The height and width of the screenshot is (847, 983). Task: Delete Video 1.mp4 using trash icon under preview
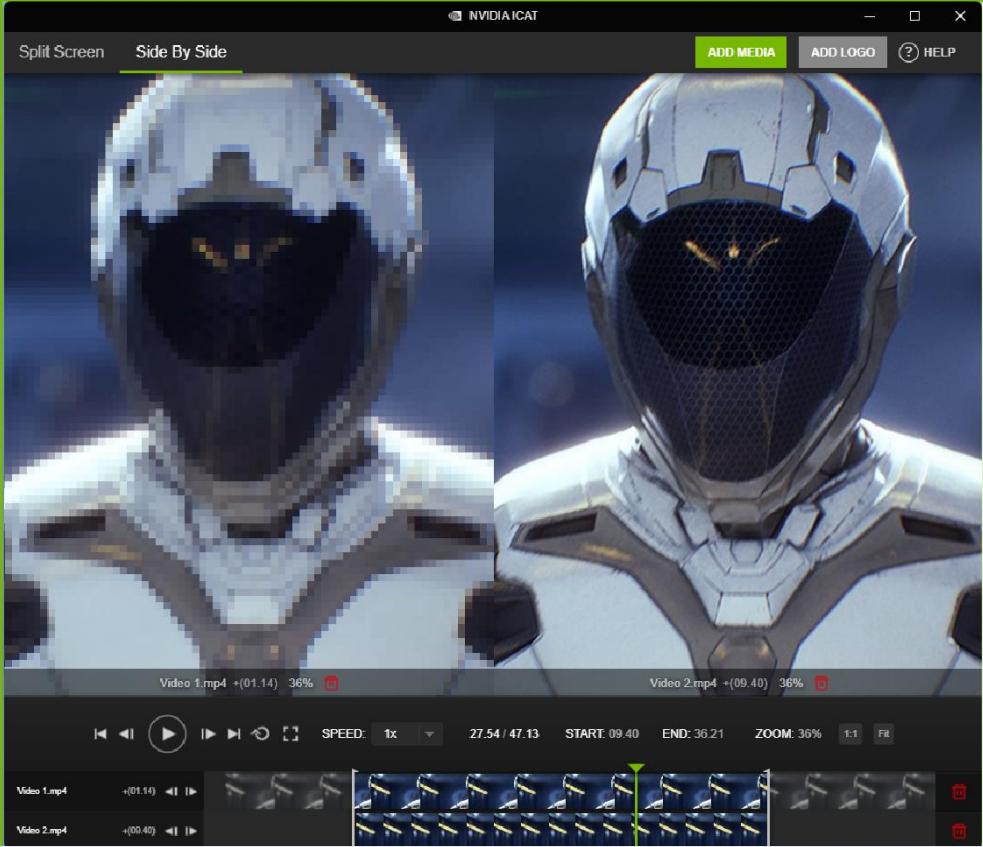point(332,683)
